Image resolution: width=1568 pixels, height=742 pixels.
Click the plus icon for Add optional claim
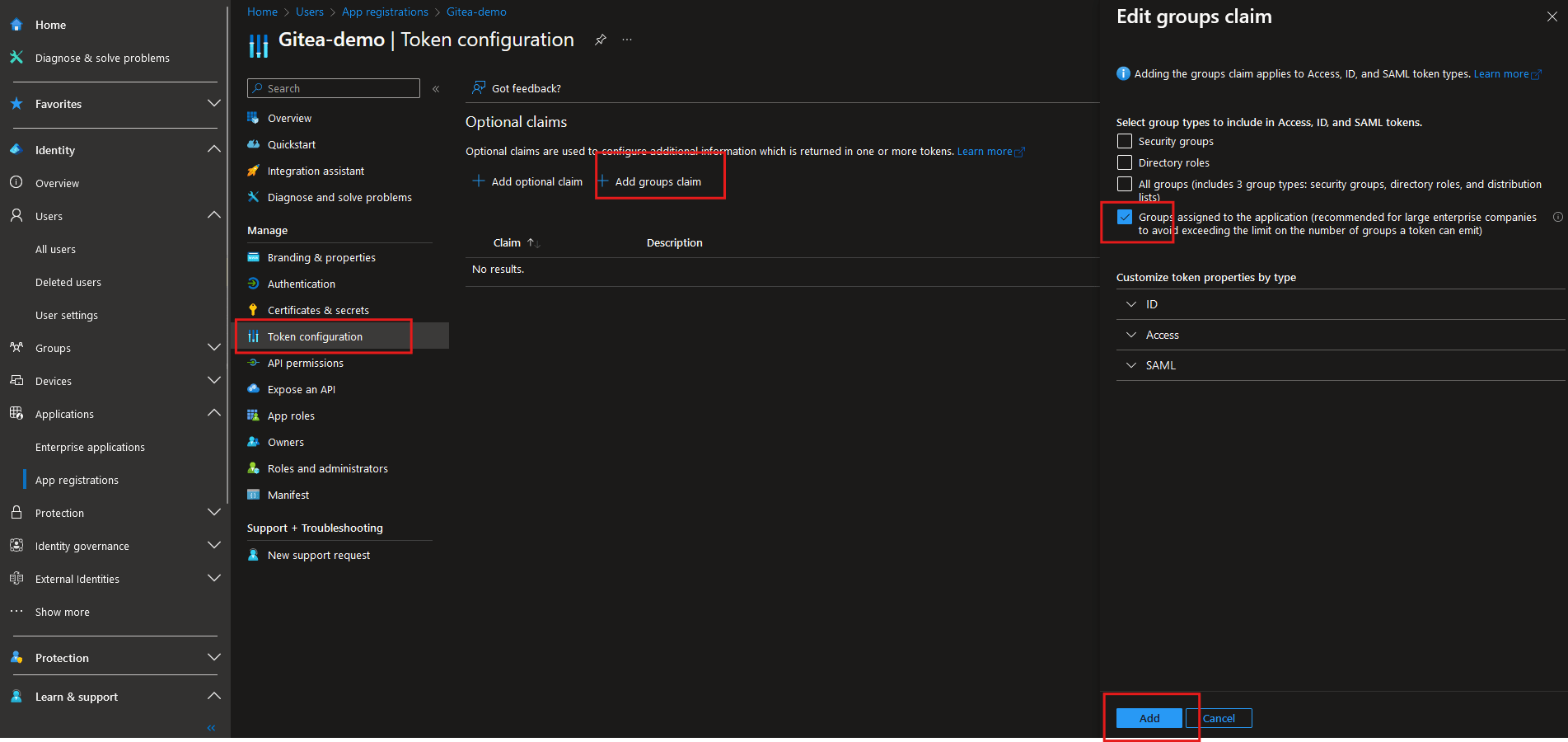tap(478, 181)
